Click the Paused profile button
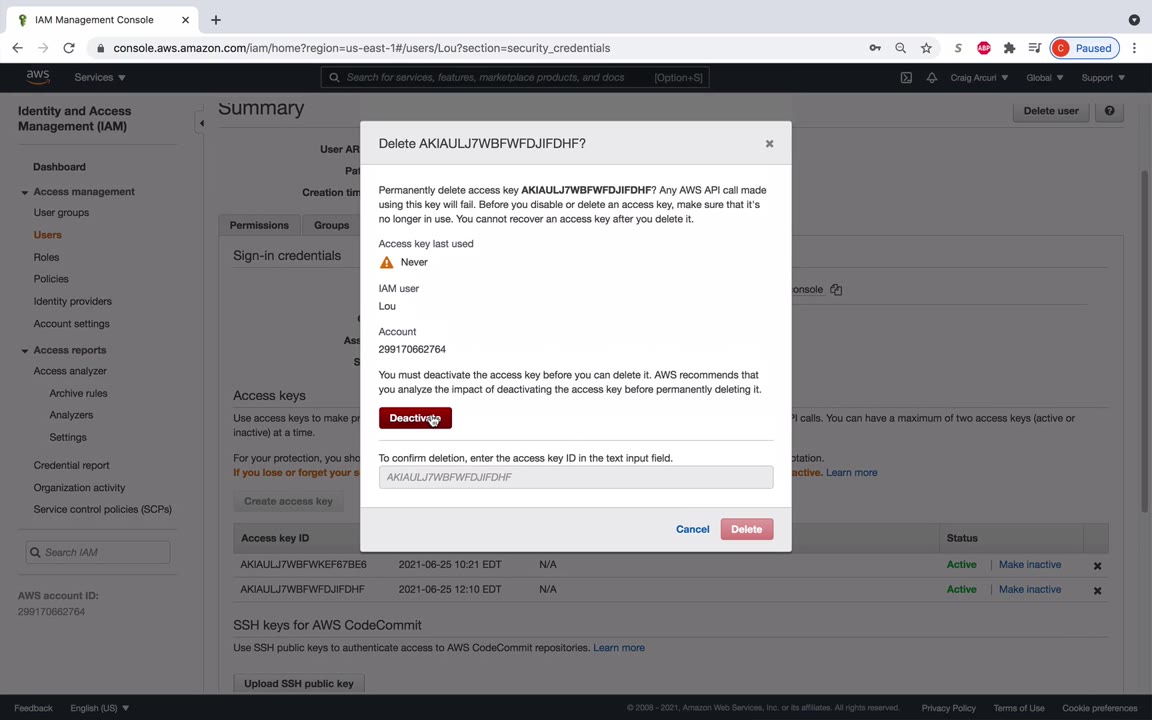The image size is (1152, 720). pos(1084,48)
